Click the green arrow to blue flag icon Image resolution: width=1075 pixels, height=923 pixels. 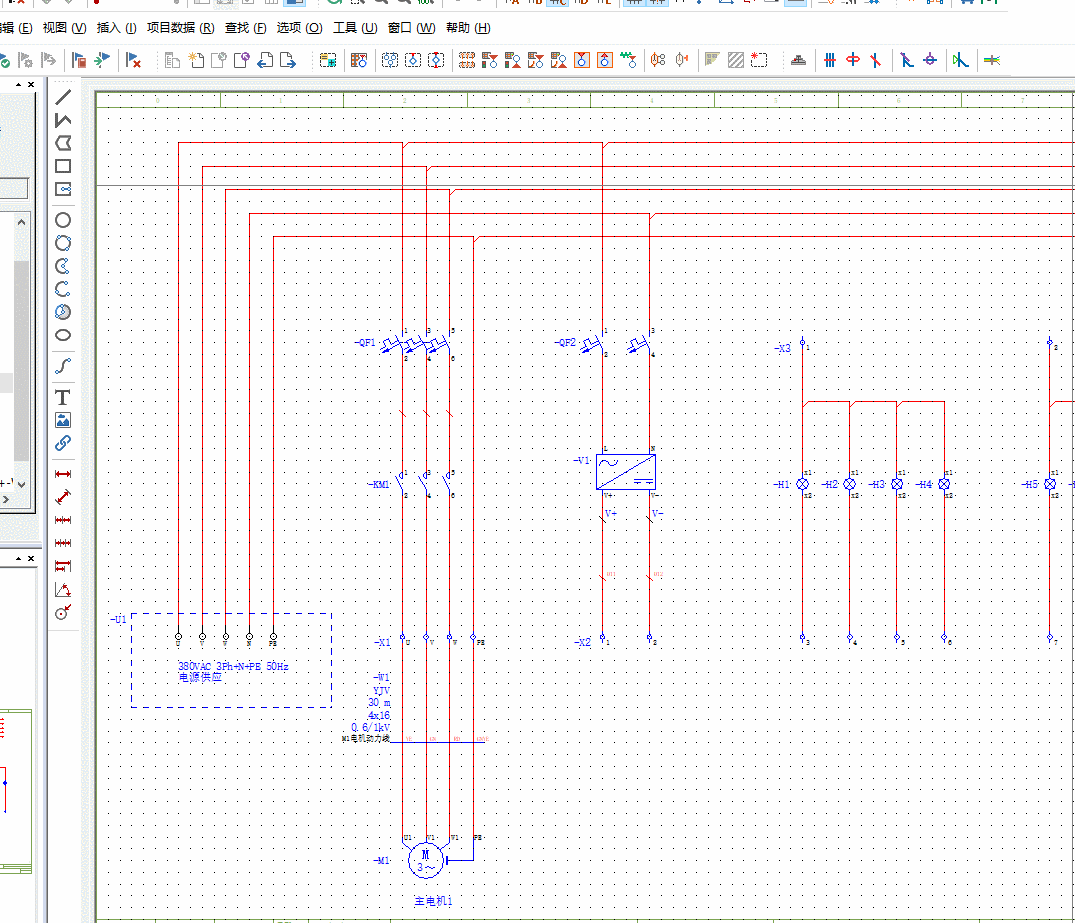click(102, 60)
